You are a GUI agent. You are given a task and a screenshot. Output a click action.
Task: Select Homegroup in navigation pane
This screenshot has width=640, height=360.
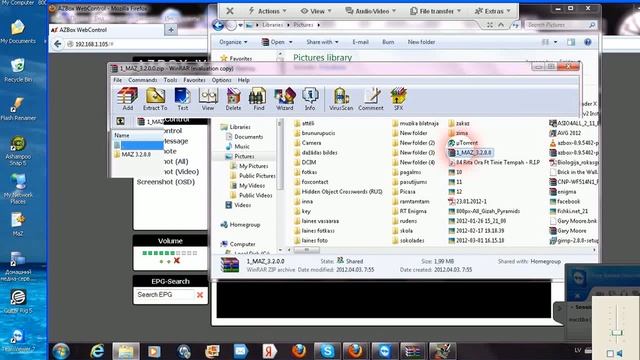[x=244, y=224]
